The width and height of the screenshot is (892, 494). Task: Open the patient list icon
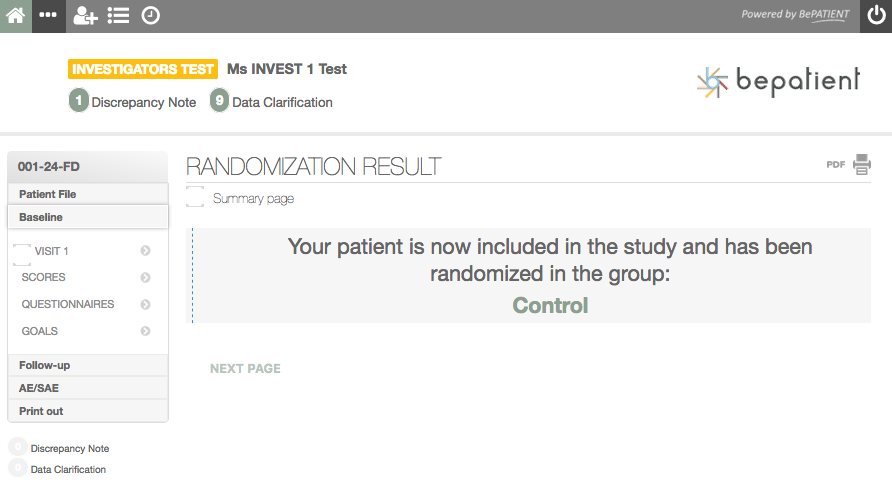pos(118,16)
